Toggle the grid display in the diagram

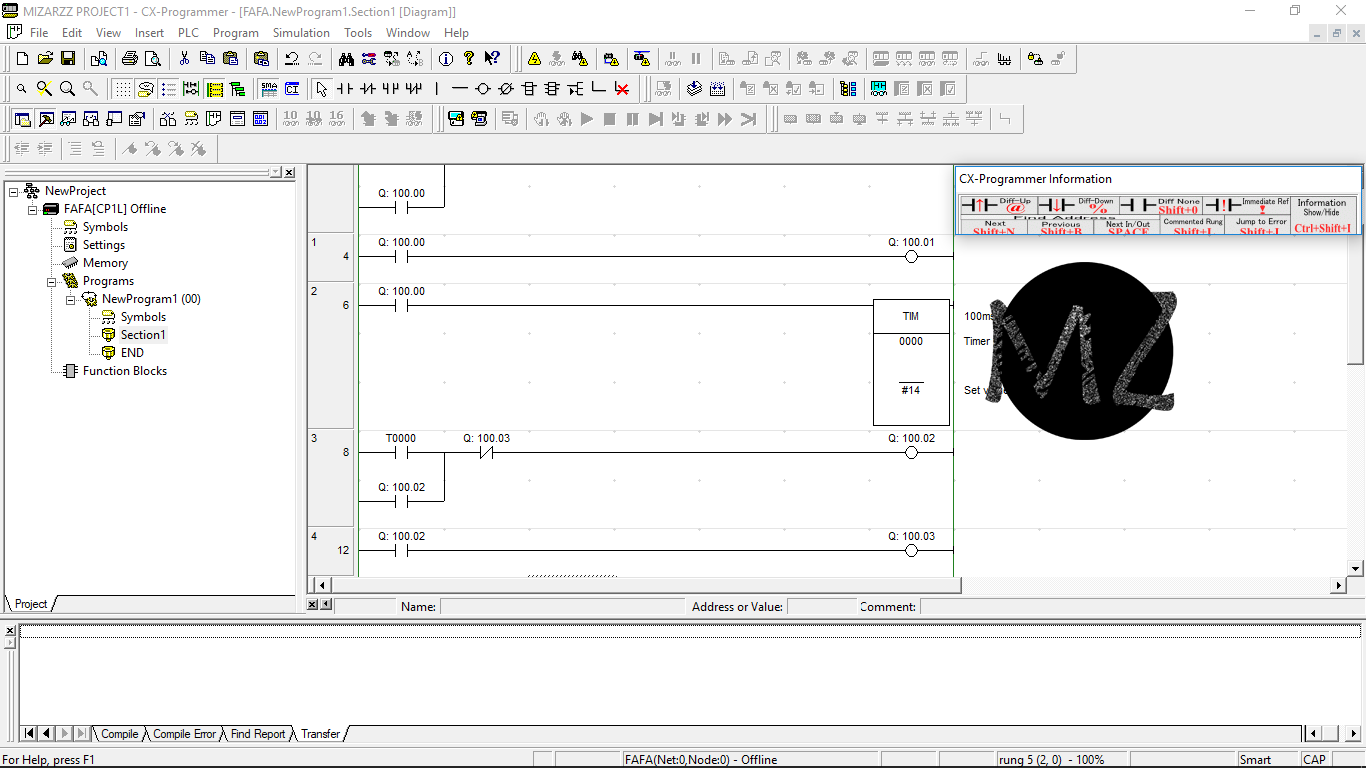[121, 89]
